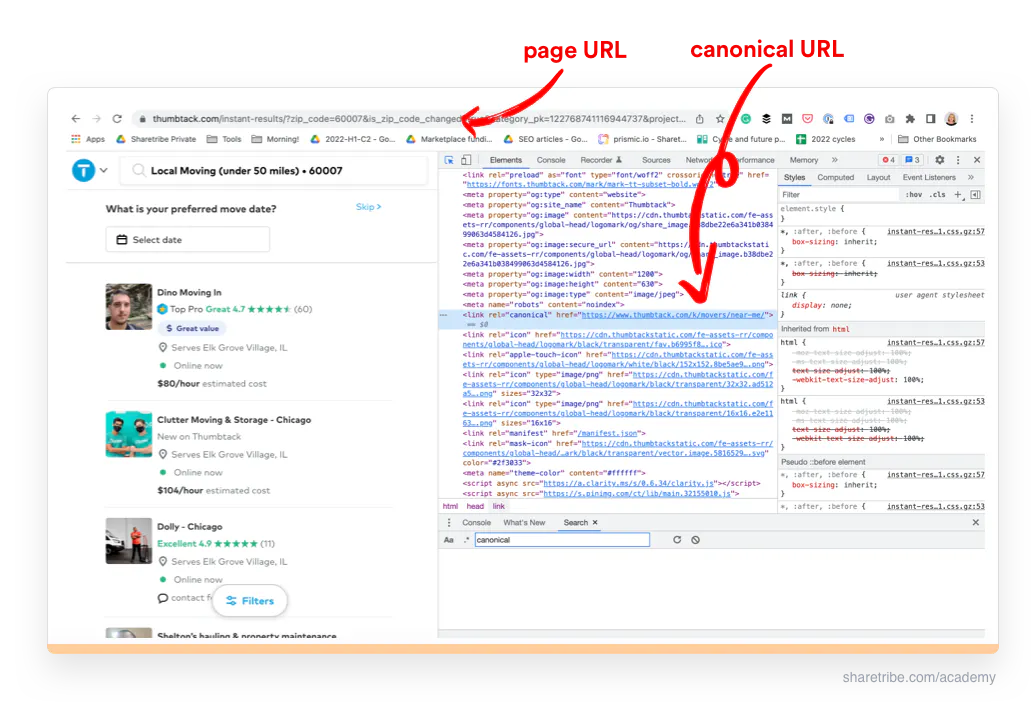The width and height of the screenshot is (1031, 712).
Task: Open the console error counter showing 4 errors
Action: point(888,159)
